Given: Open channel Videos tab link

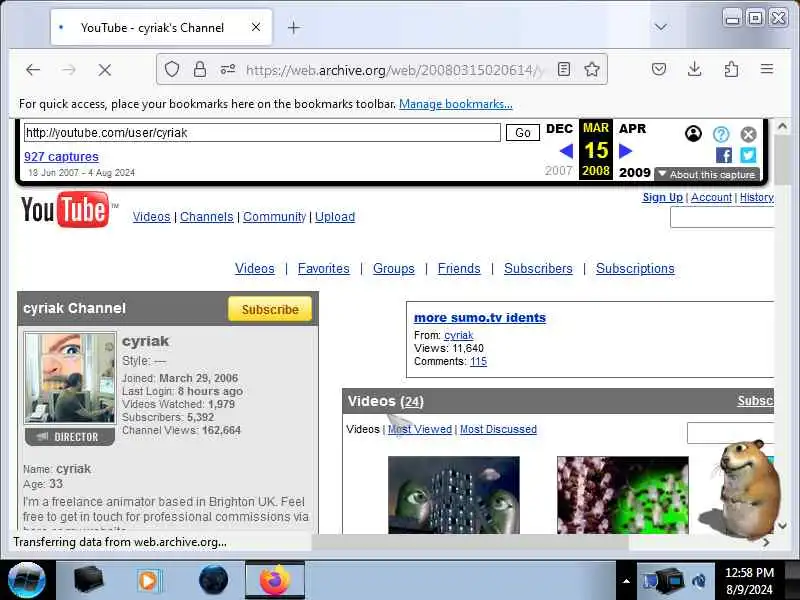Looking at the screenshot, I should pyautogui.click(x=255, y=268).
